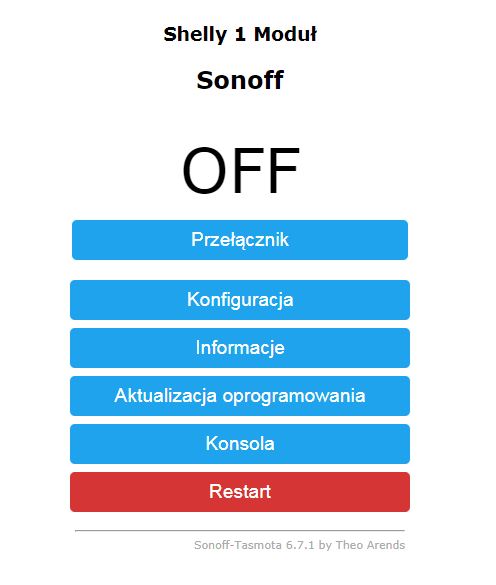Launch the command console via Konsola
The width and height of the screenshot is (496, 585).
click(240, 444)
